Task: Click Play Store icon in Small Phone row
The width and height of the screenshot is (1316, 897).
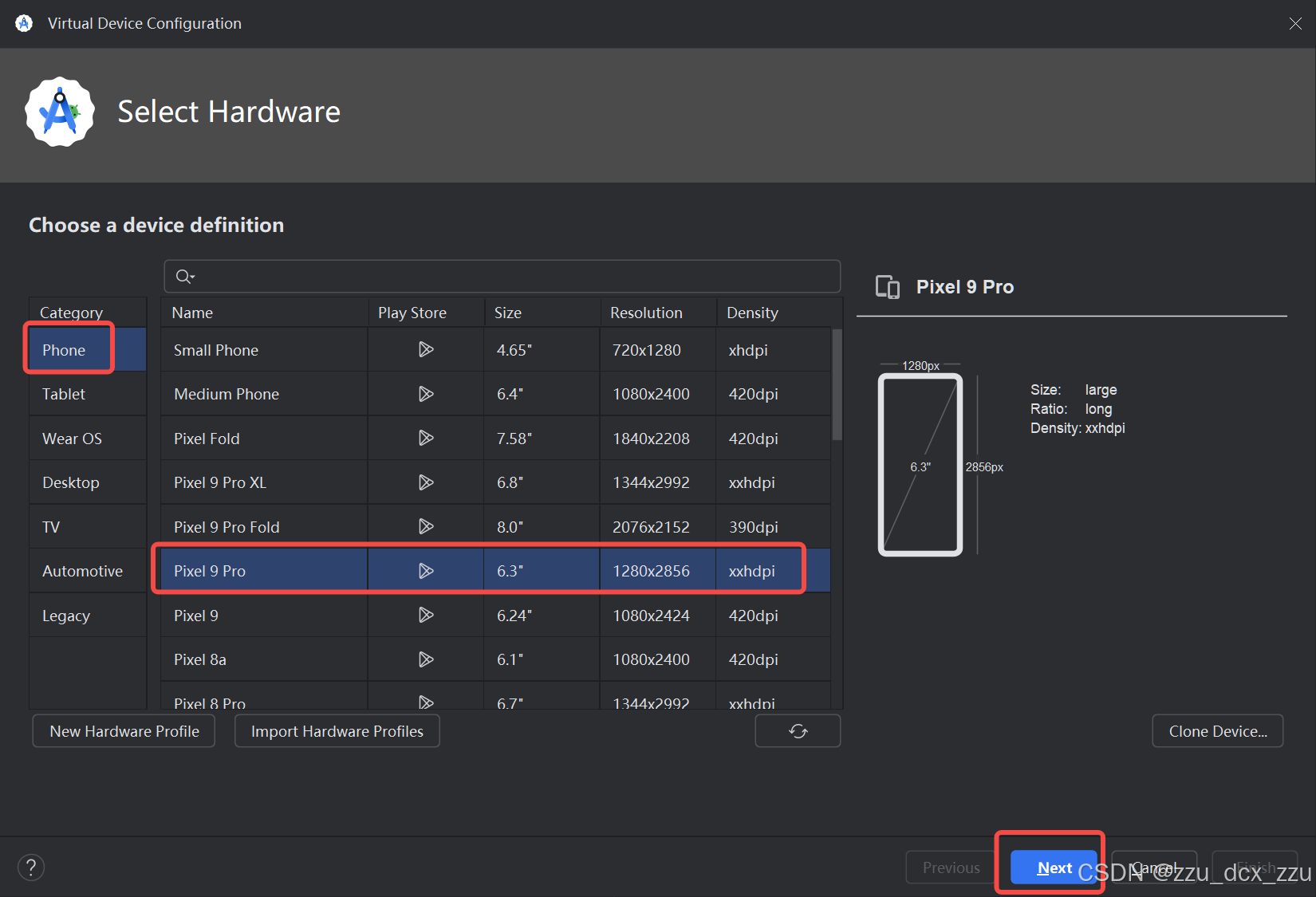Action: tap(426, 349)
